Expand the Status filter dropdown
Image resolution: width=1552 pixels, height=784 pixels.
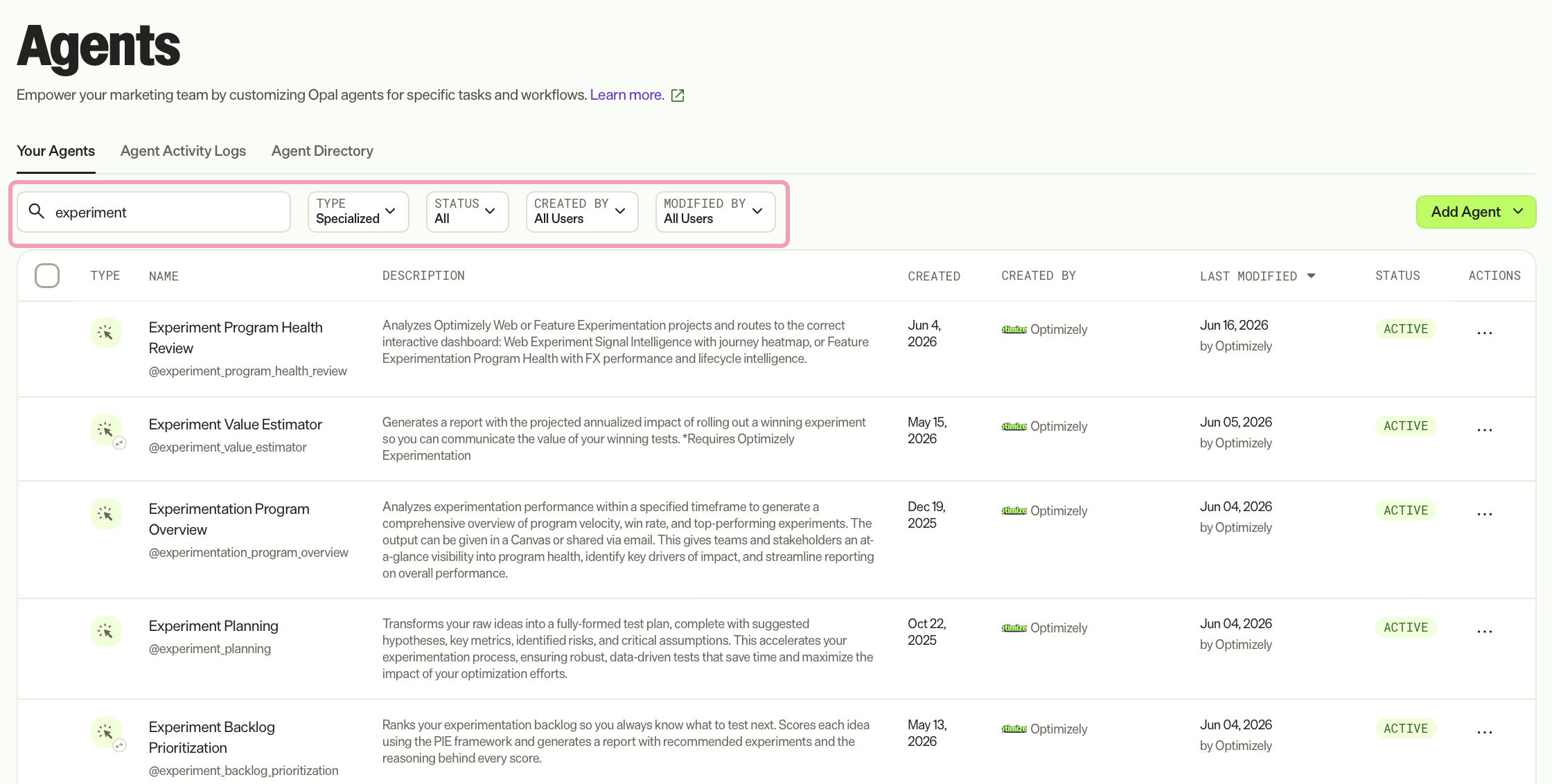467,212
